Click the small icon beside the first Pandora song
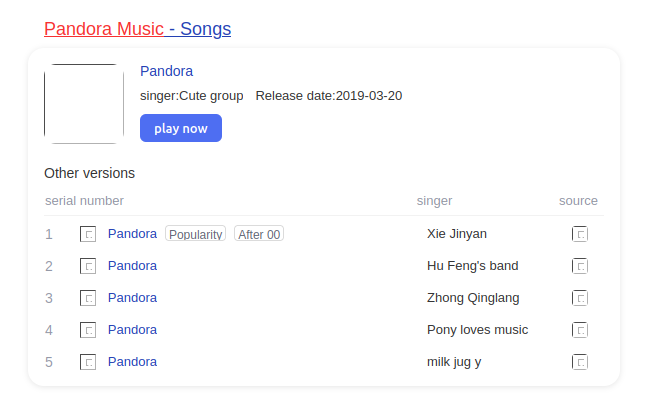Image resolution: width=657 pixels, height=405 pixels. tap(88, 234)
